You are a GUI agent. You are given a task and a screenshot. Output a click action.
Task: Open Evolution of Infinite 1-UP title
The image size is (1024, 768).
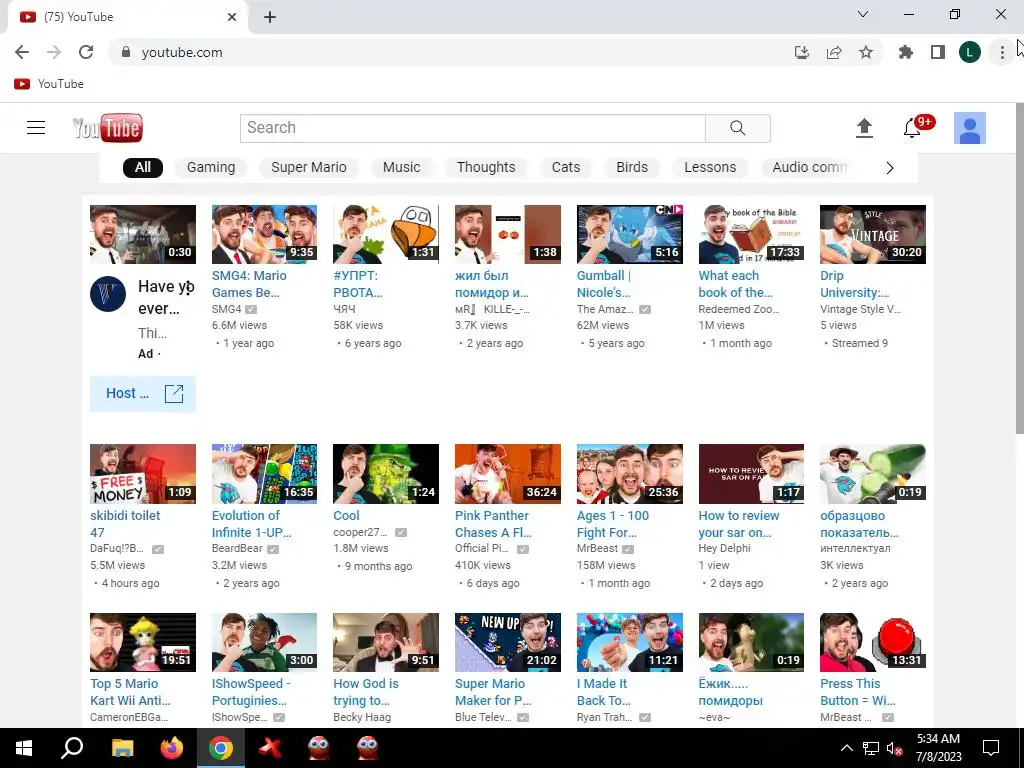(251, 524)
